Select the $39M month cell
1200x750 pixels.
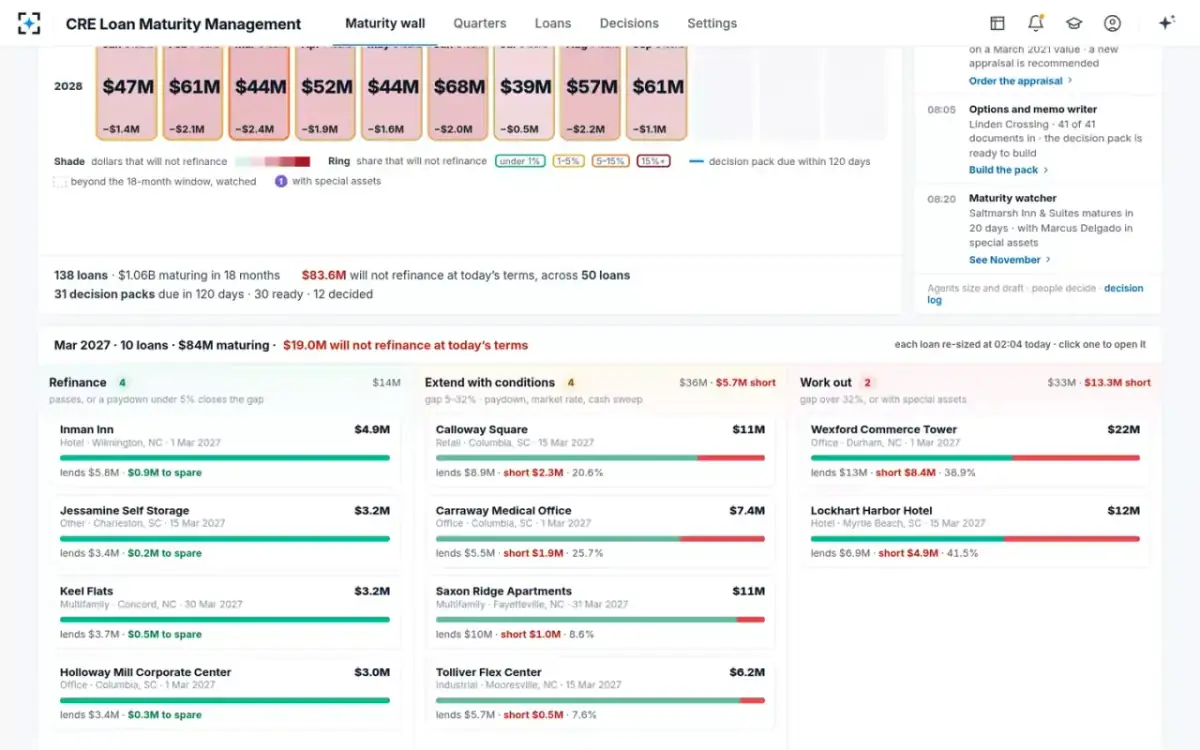524,93
